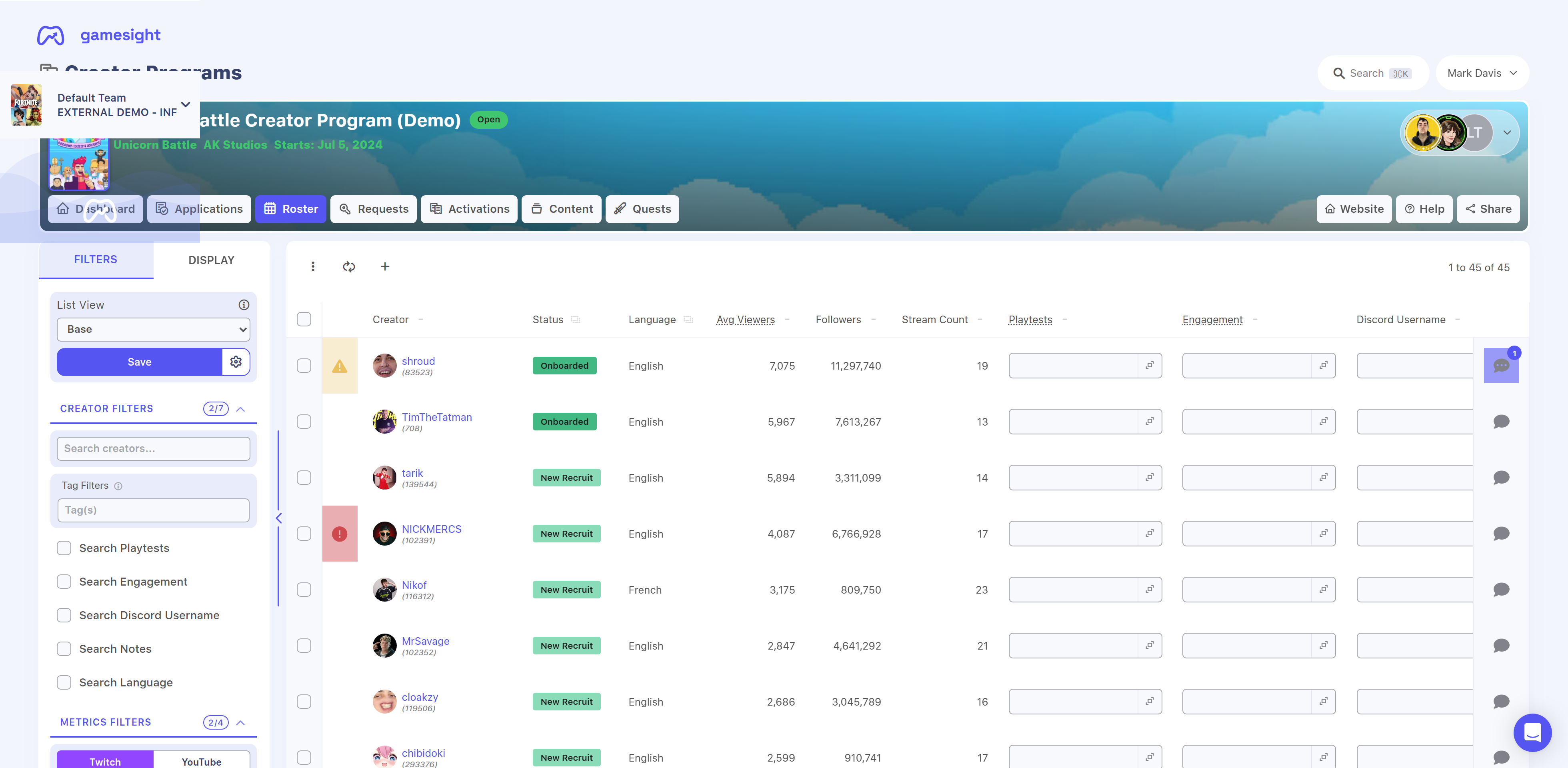Open list view settings gear
Image resolution: width=1568 pixels, height=768 pixels.
click(x=236, y=362)
